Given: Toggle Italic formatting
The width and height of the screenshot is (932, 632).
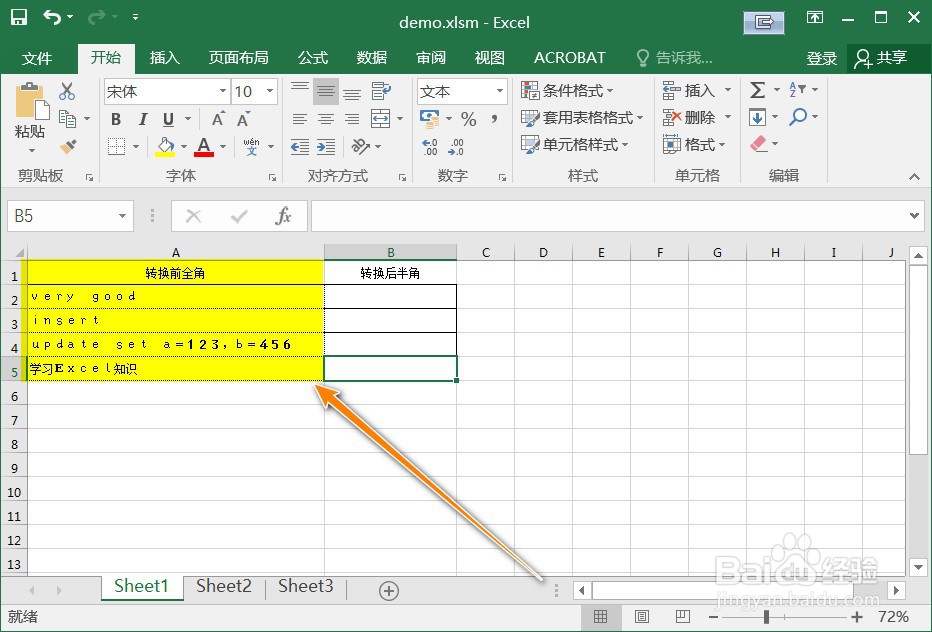Looking at the screenshot, I should (x=143, y=120).
